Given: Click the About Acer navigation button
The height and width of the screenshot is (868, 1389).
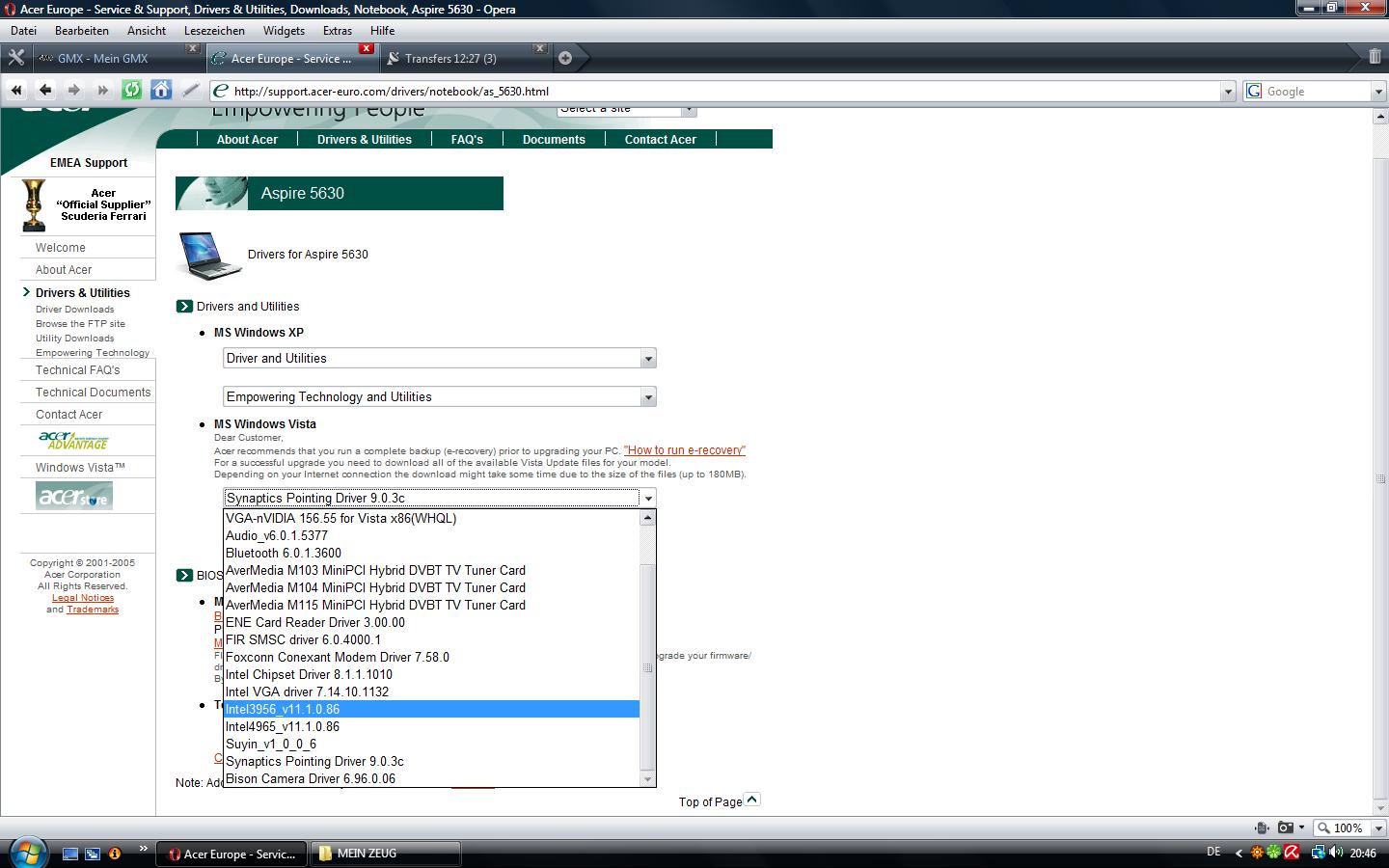Looking at the screenshot, I should [x=247, y=139].
